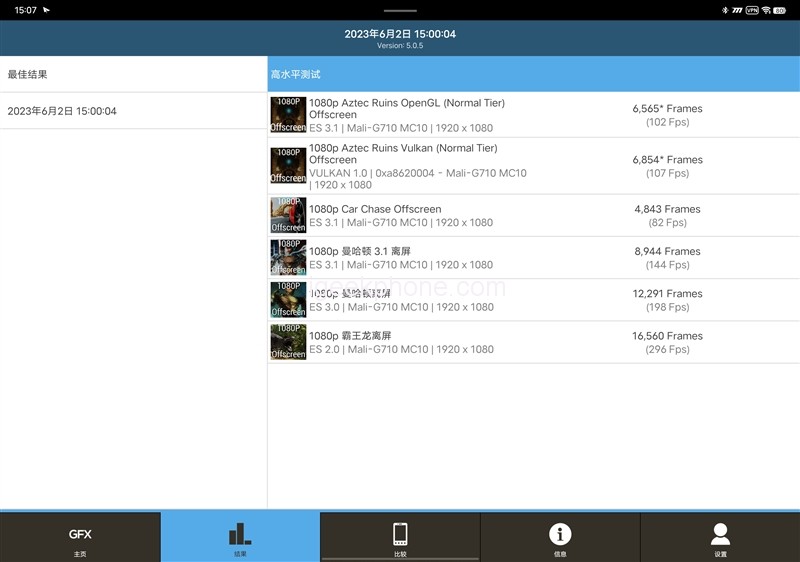Open the GFX home tab (主页)
The width and height of the screenshot is (800, 562).
(x=80, y=538)
